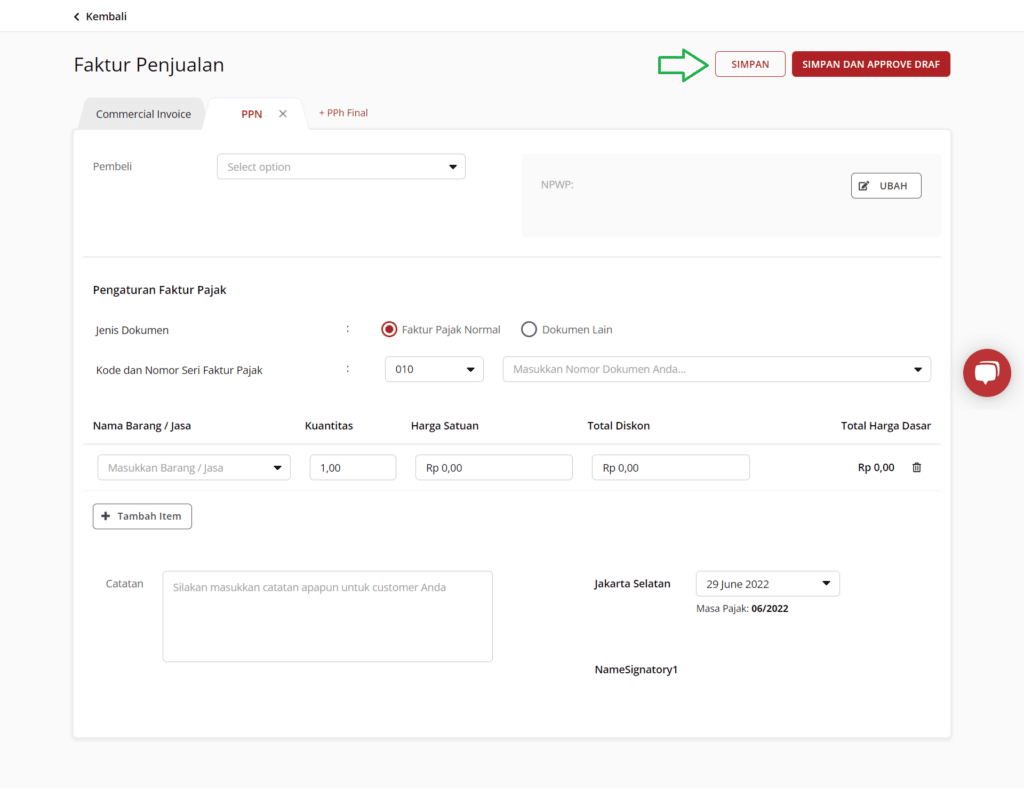Open the Masukkan Barang / Jasa dropdown
The width and height of the screenshot is (1024, 788).
[194, 467]
